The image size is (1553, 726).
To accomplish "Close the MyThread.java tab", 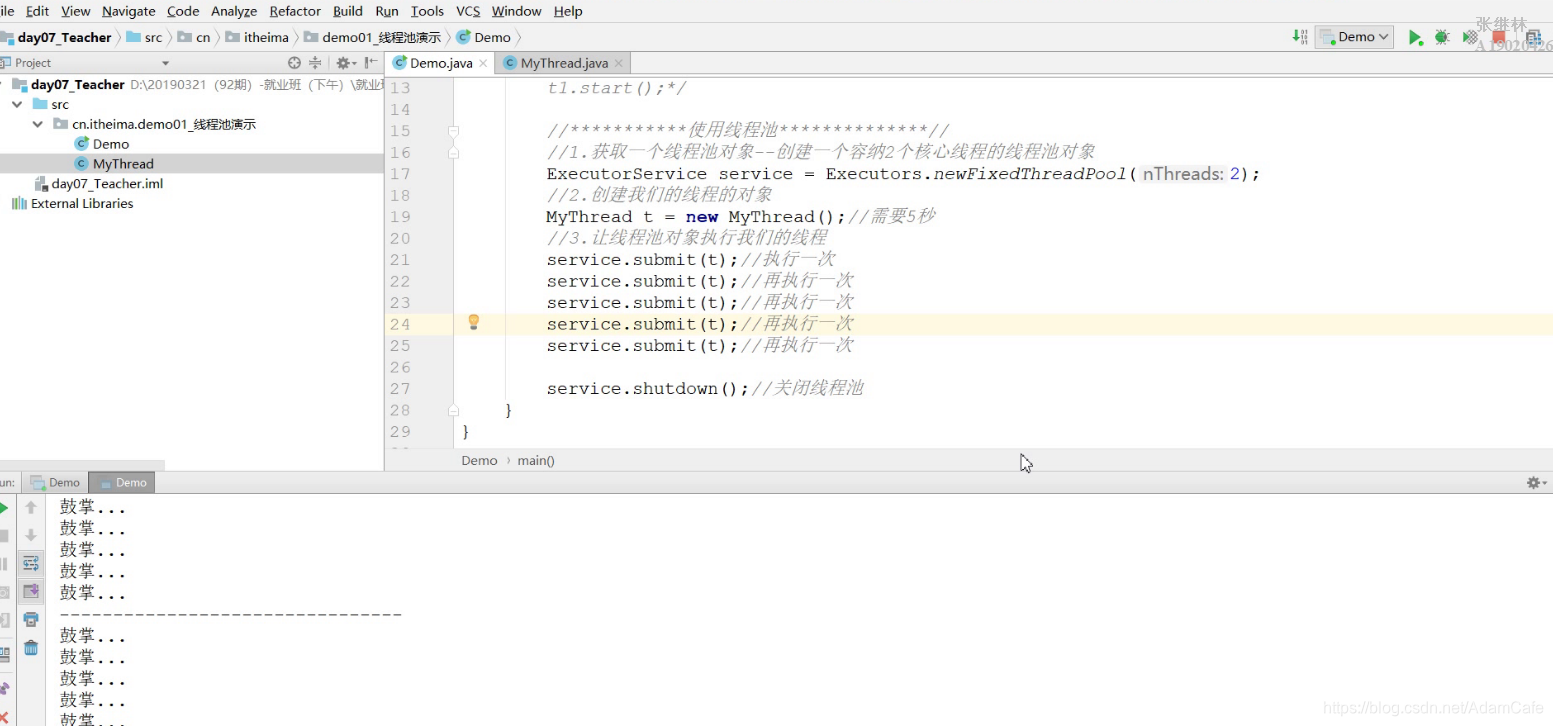I will tap(618, 63).
